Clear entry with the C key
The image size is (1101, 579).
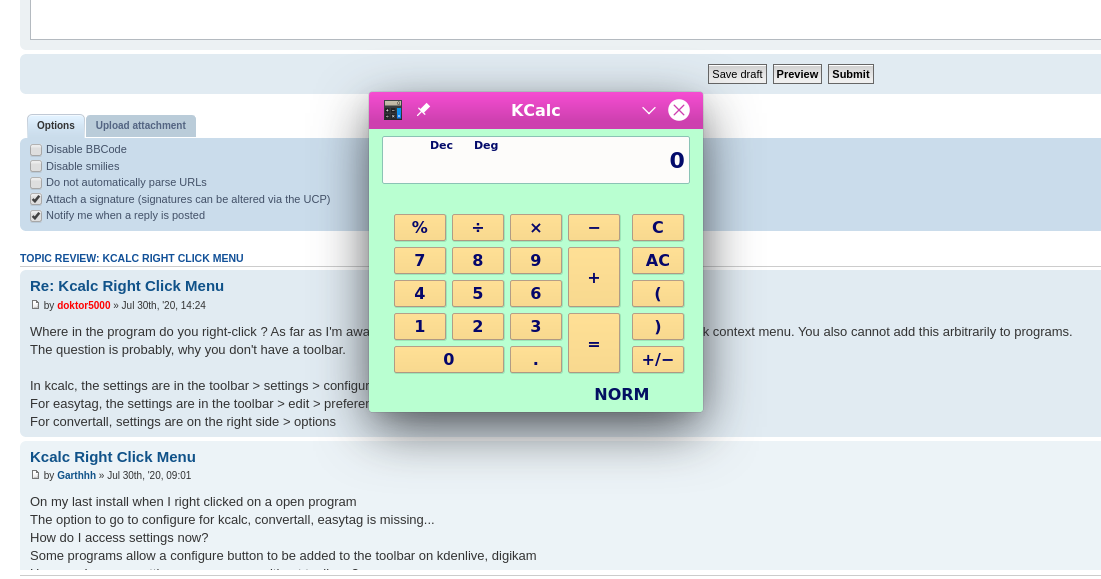(658, 227)
